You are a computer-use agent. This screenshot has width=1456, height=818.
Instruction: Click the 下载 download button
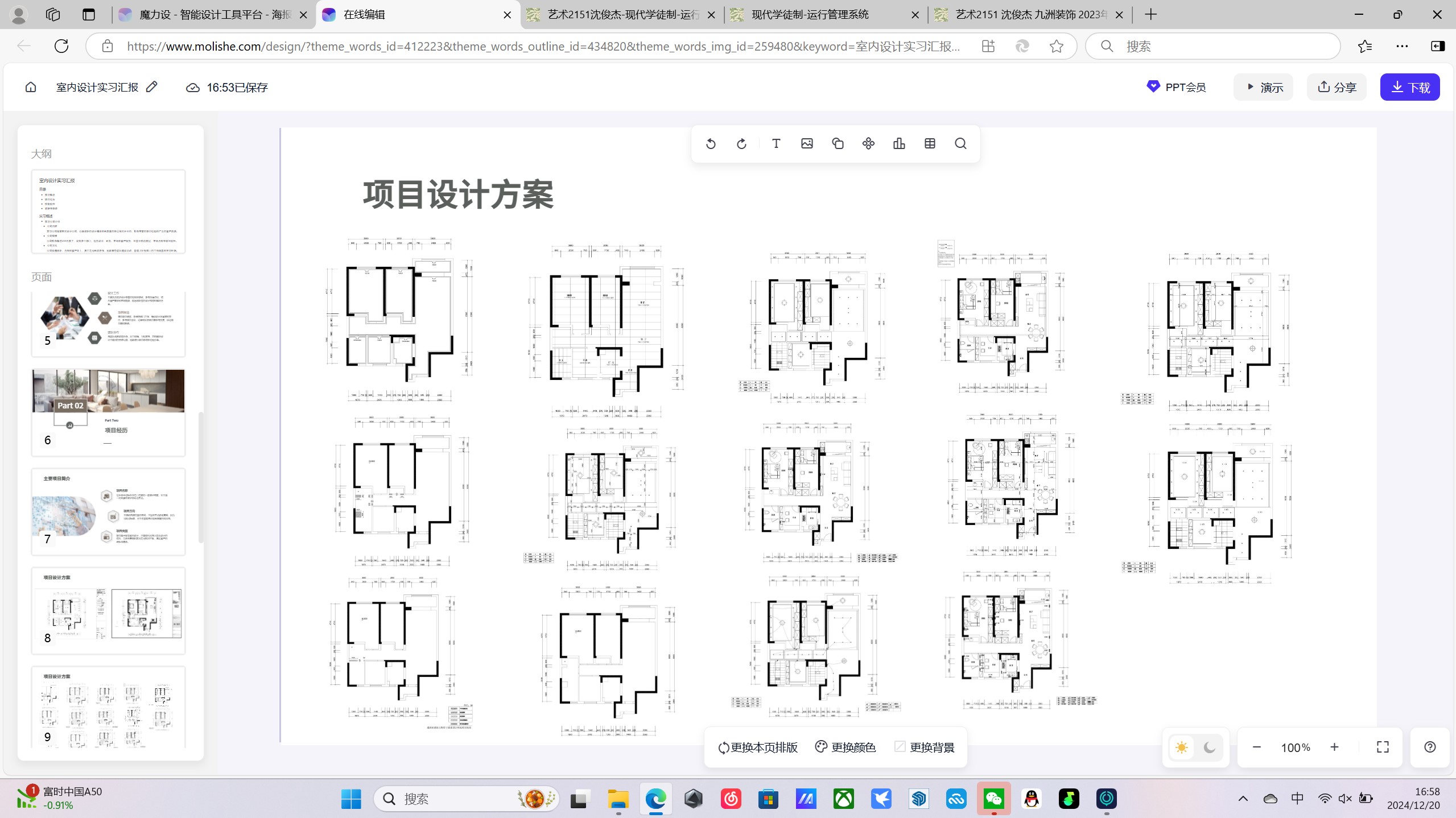(1410, 87)
